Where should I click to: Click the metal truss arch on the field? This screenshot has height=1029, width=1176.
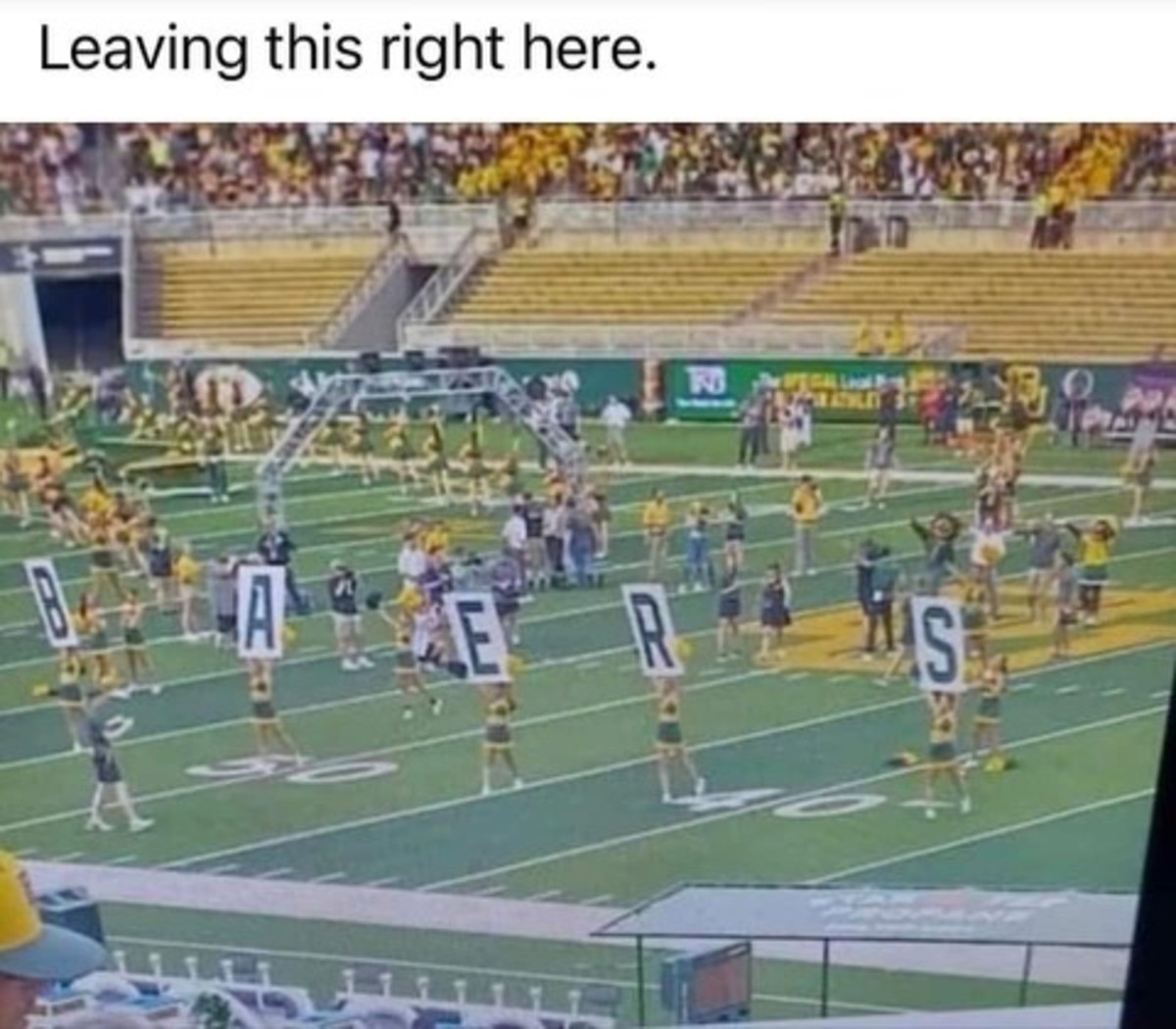point(423,421)
